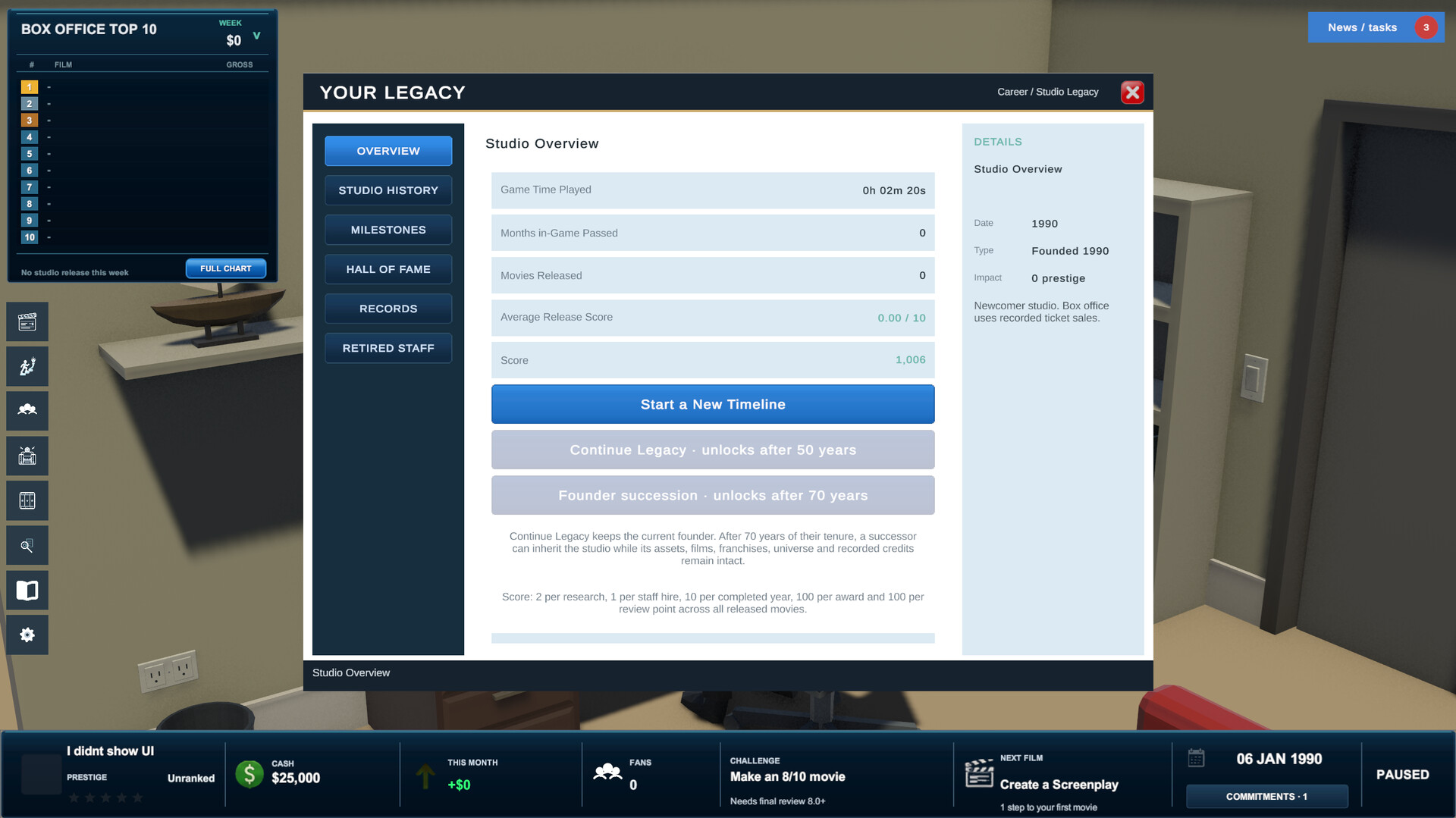View the Retired Staff tab
The image size is (1456, 818).
click(x=388, y=348)
